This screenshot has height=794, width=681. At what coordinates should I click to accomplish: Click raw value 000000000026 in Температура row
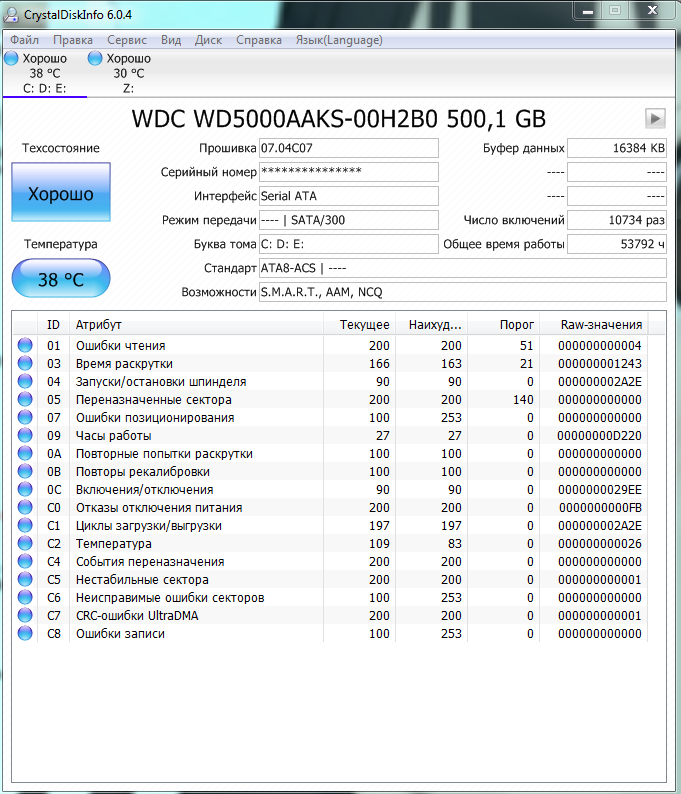(599, 544)
